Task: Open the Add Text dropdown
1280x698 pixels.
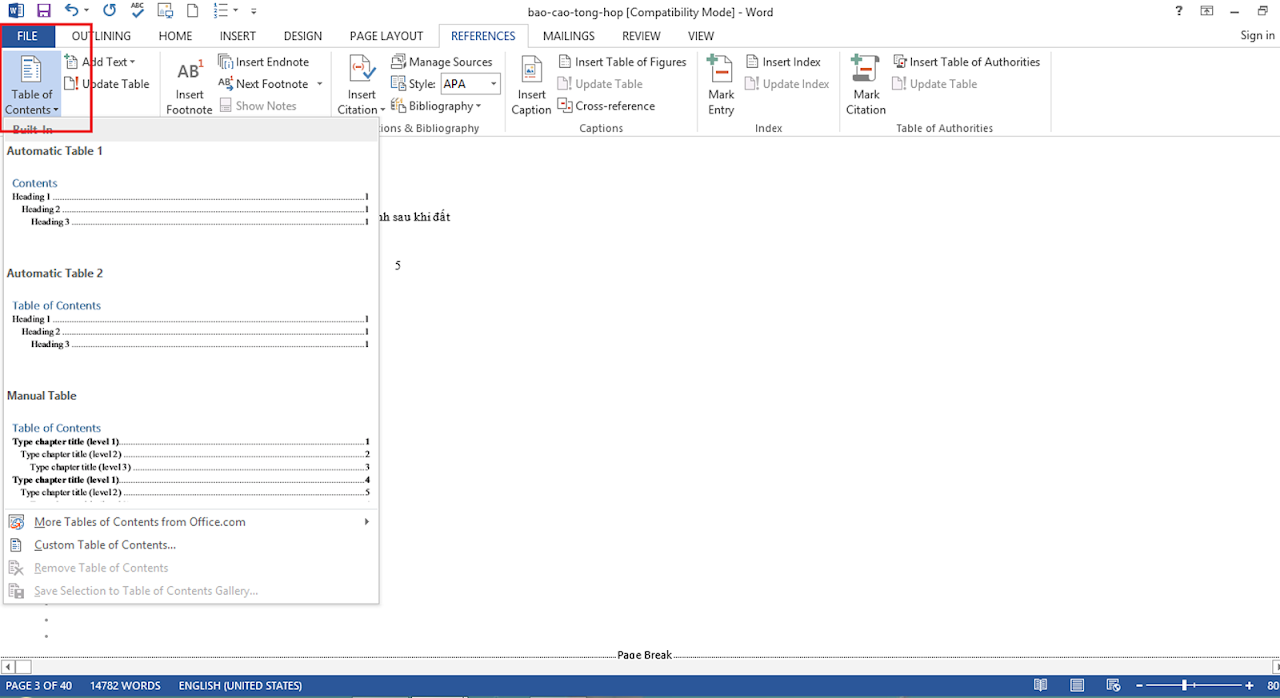Action: click(100, 62)
